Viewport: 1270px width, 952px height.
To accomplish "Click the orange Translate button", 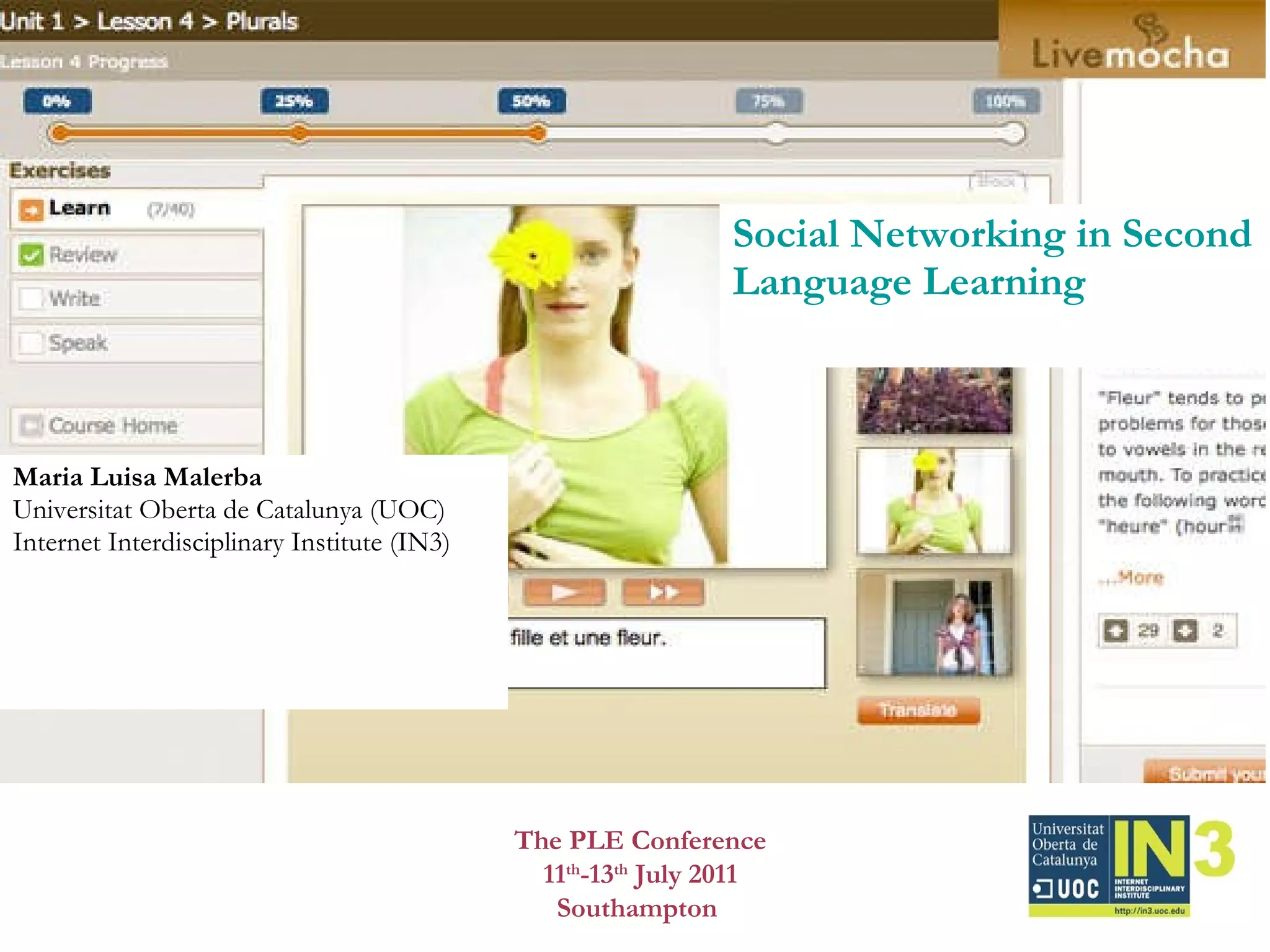I will 918,710.
